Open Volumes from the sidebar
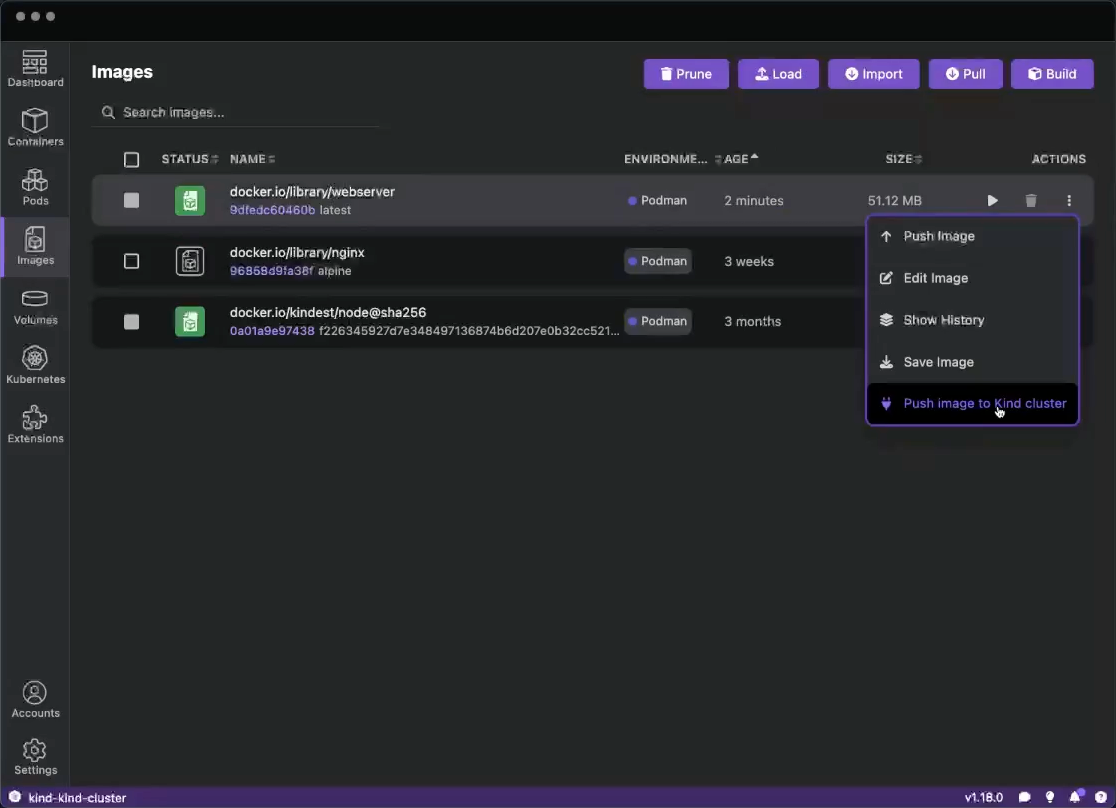Screen dimensions: 1116x808 point(35,306)
